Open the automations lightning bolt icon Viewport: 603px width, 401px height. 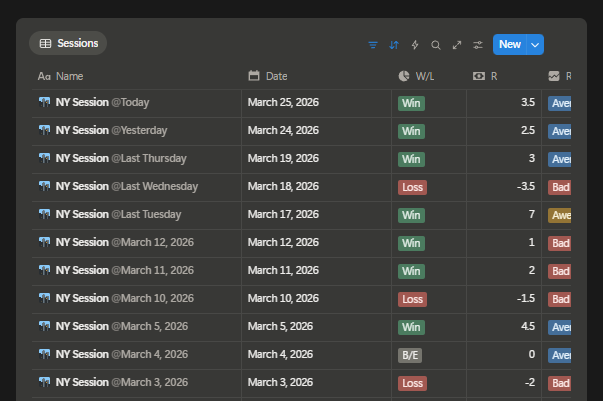[x=415, y=45]
